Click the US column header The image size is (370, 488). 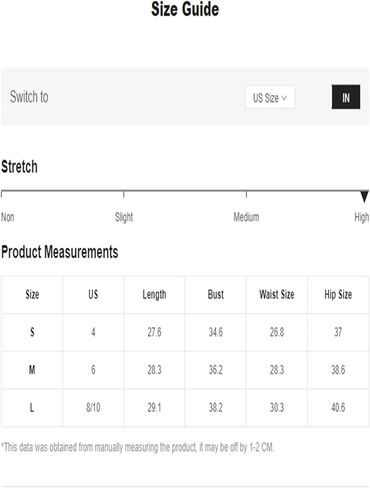(x=93, y=295)
